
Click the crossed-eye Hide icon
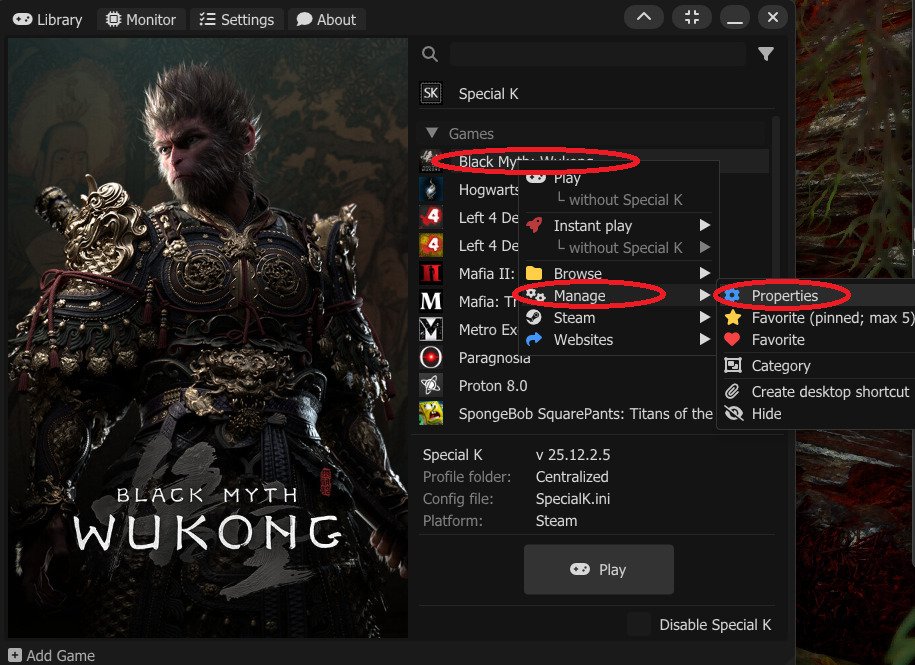(734, 413)
